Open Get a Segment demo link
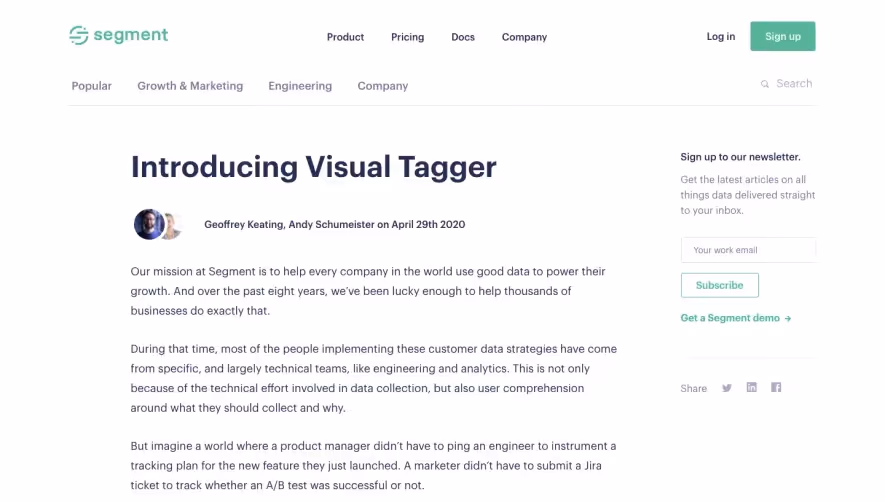Image resolution: width=885 pixels, height=502 pixels. click(736, 318)
